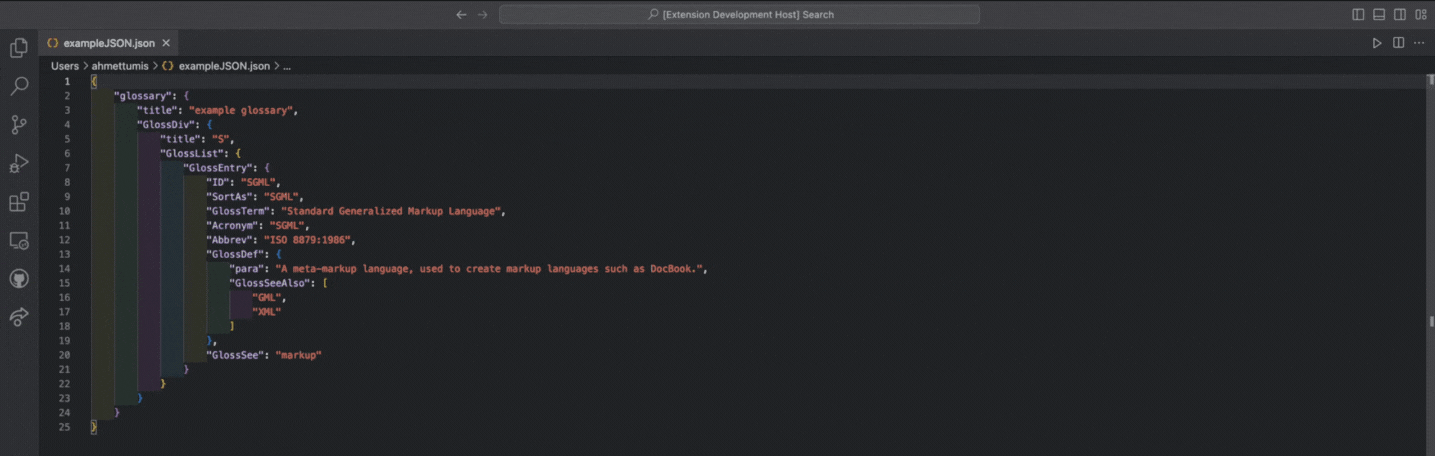Open the exampleJSON.json breadcrumb segment

224,66
